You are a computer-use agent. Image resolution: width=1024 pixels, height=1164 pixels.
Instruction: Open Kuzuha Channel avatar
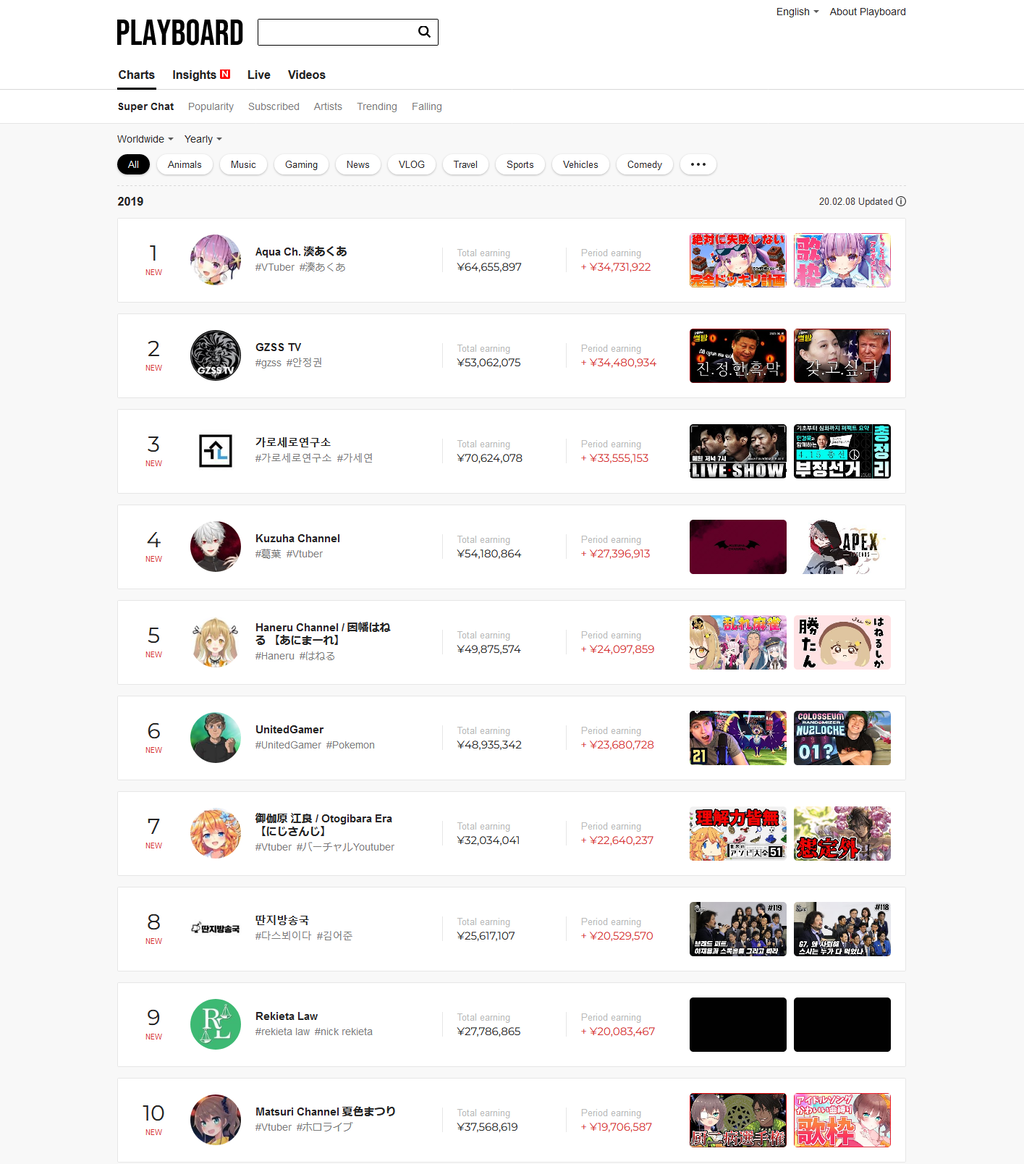click(215, 547)
